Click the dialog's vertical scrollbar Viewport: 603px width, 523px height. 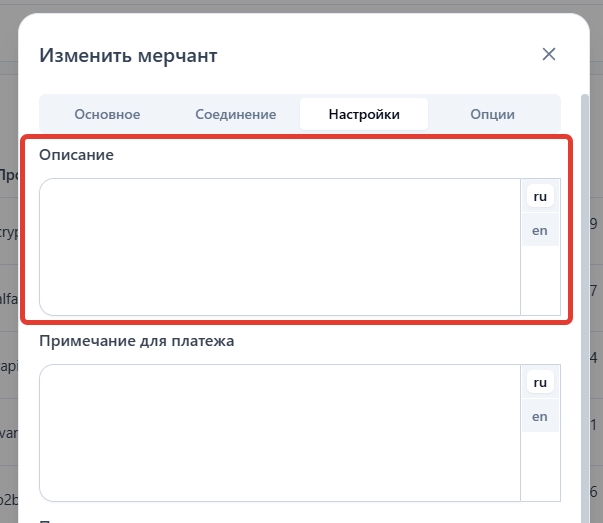585,300
